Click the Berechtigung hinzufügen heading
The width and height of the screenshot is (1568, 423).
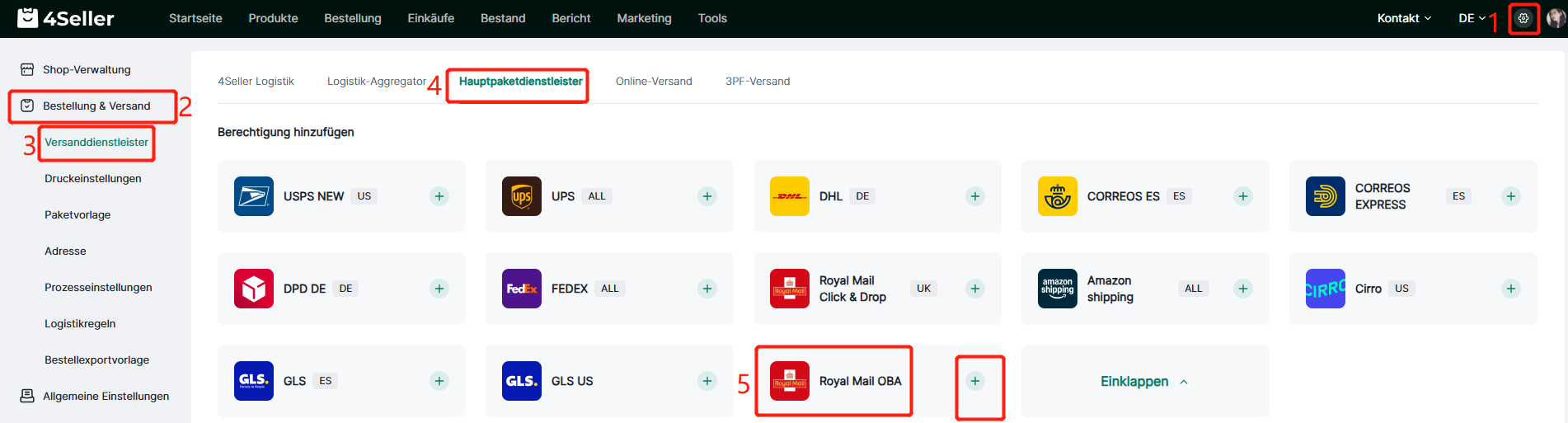click(x=286, y=132)
